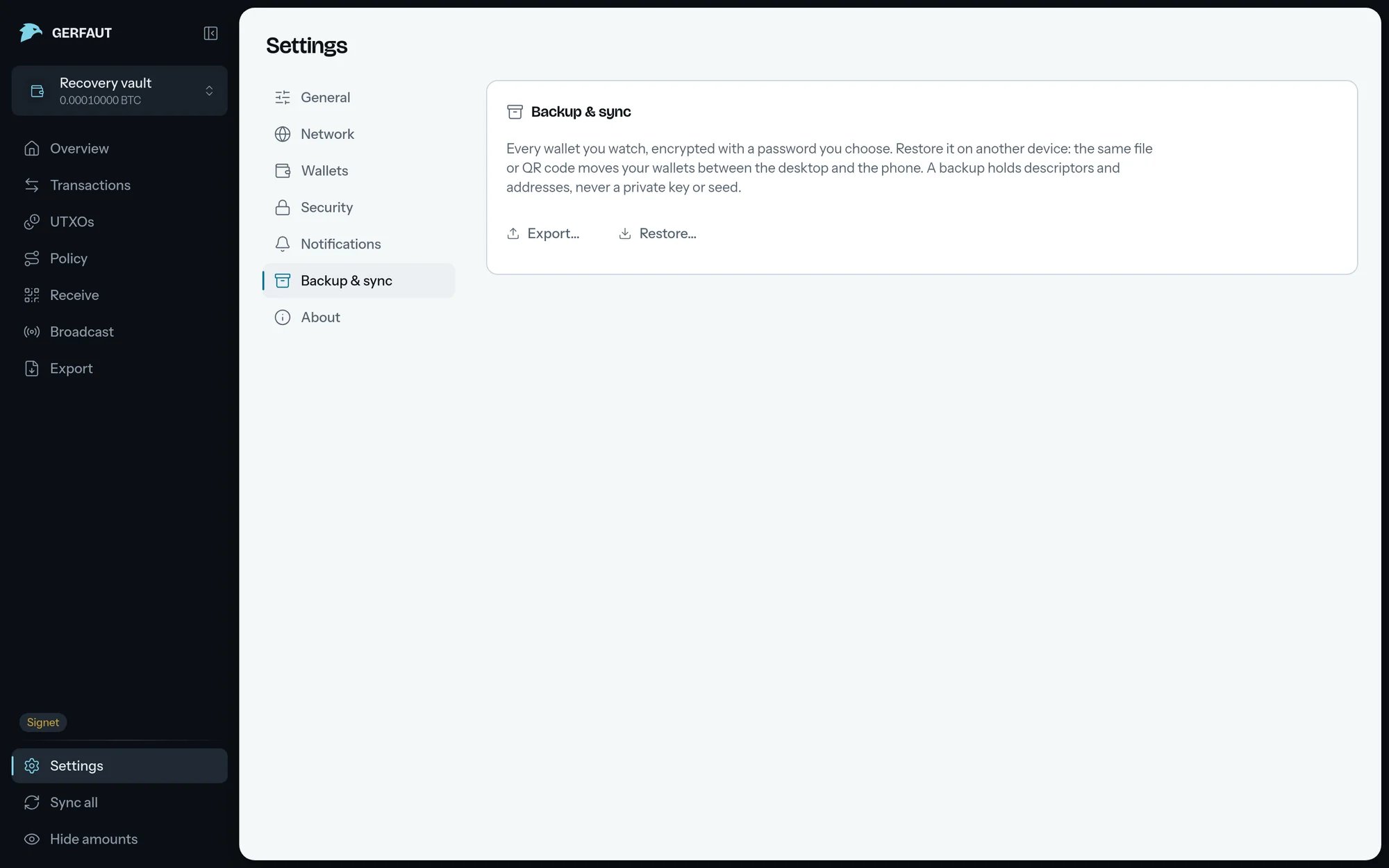The height and width of the screenshot is (868, 1389).
Task: Open About settings section
Action: [359, 317]
